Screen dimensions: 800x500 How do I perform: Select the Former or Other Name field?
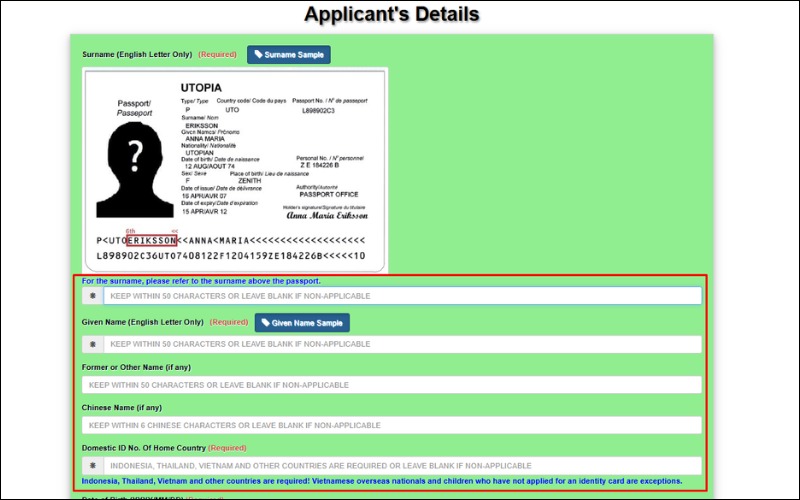(x=392, y=385)
